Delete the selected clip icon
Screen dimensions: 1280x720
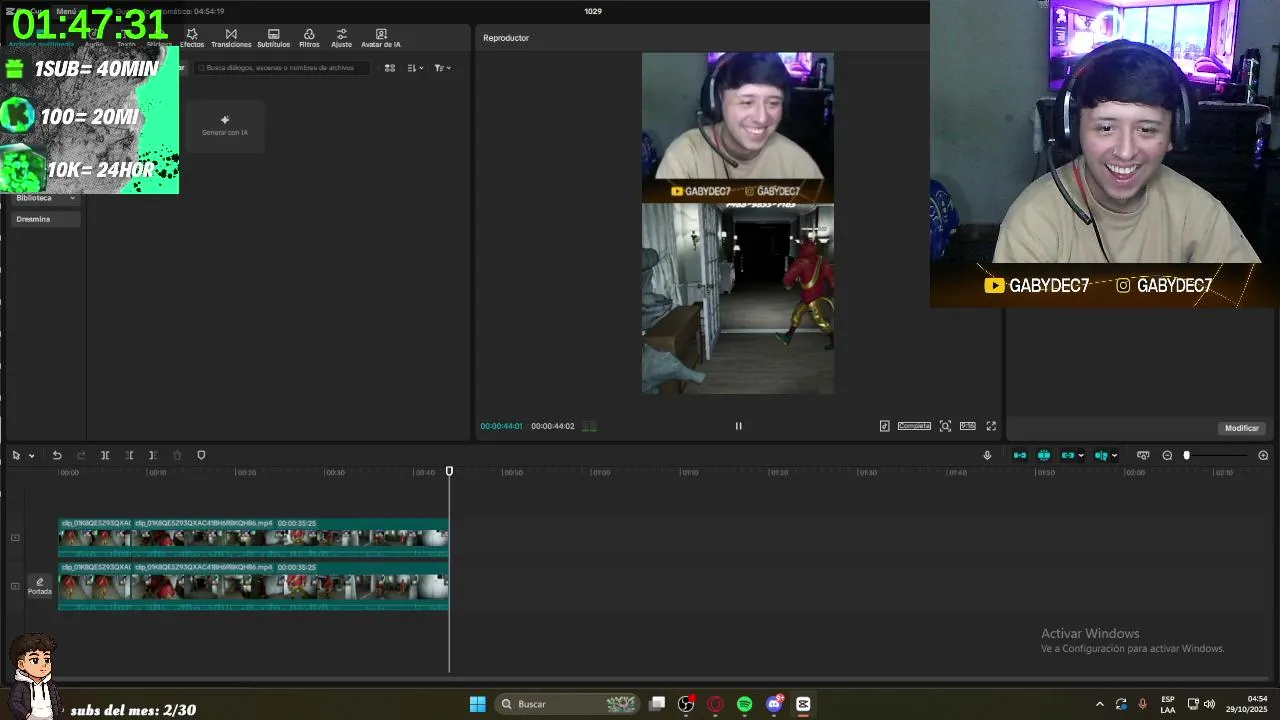tap(177, 455)
